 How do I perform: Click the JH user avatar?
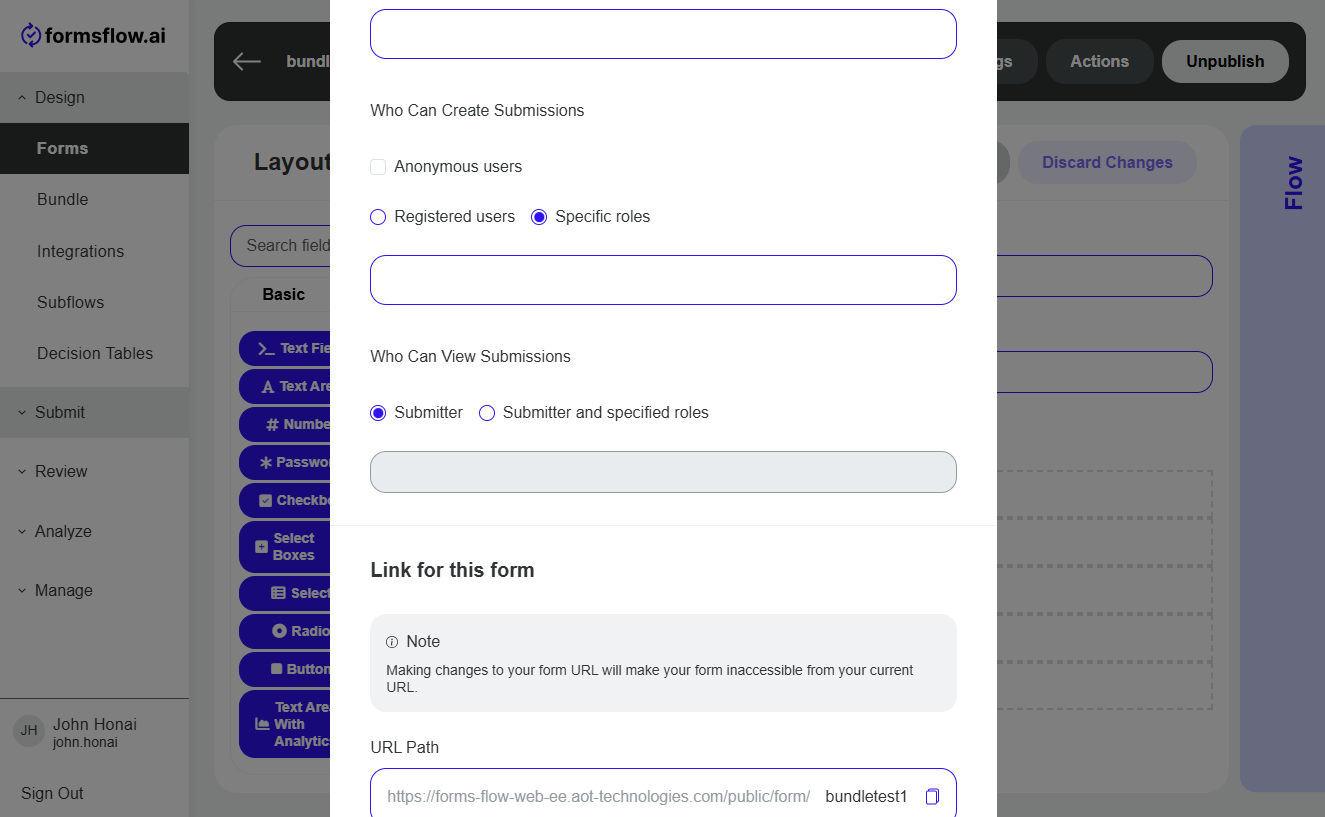[x=29, y=730]
